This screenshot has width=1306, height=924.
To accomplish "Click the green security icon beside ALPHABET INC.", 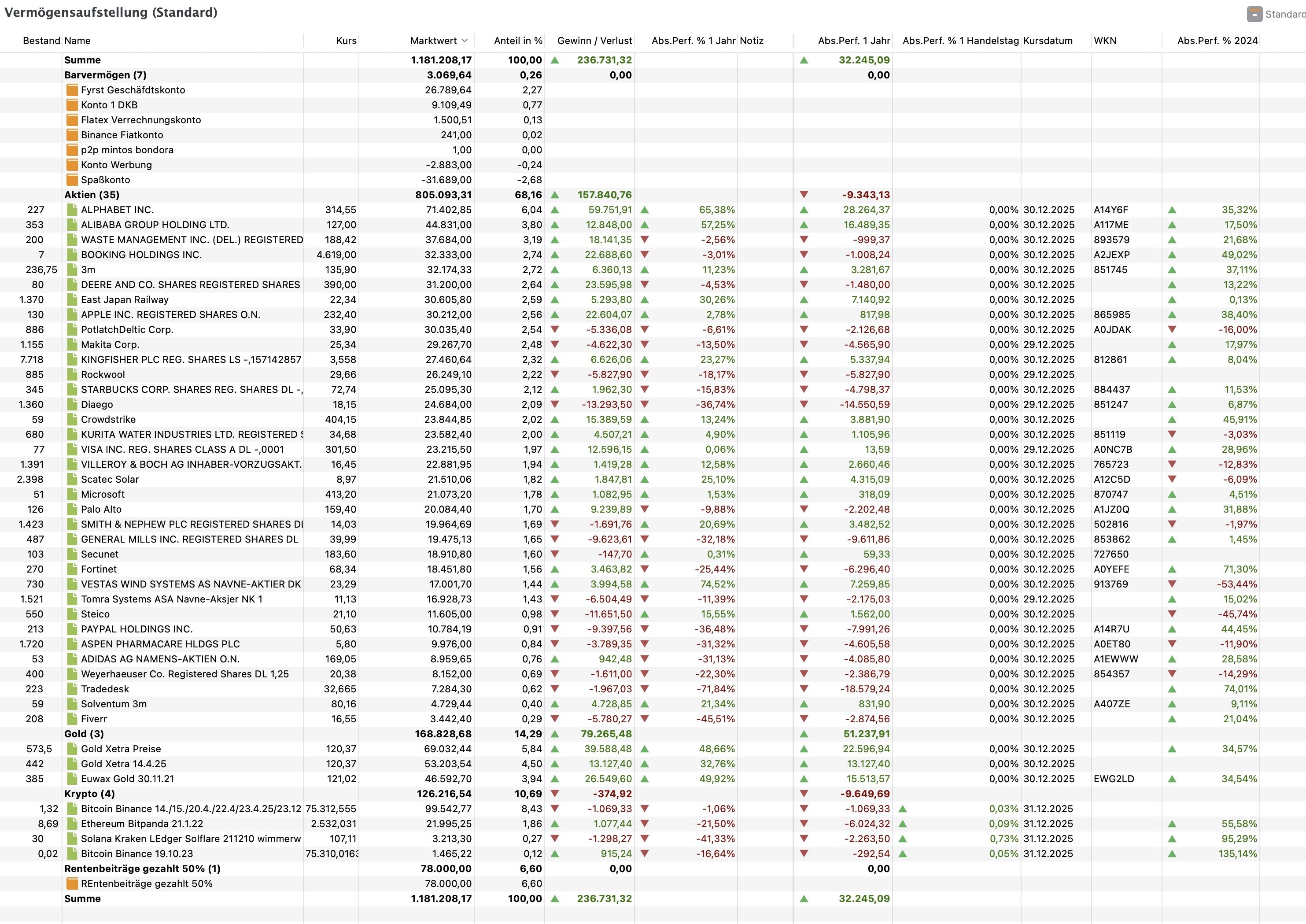I will (x=72, y=210).
